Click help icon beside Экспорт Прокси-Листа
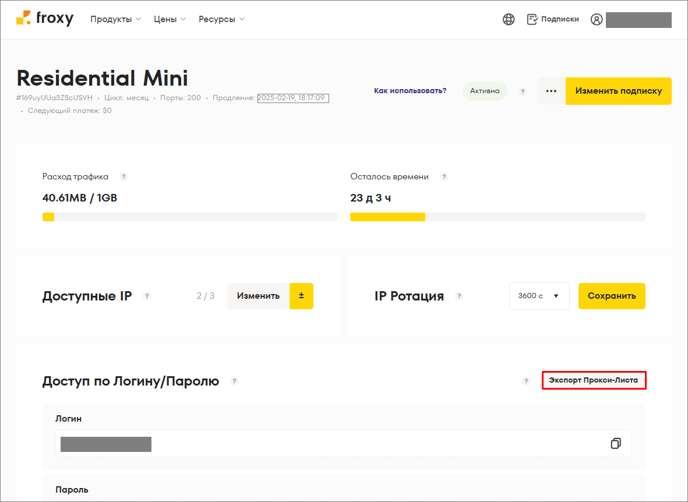This screenshot has height=502, width=688. point(526,381)
